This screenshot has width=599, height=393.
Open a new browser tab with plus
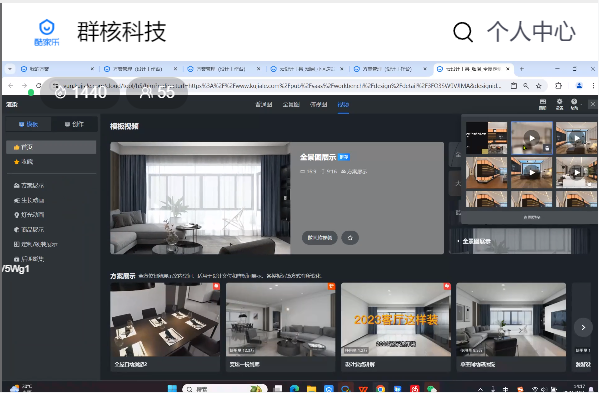tap(521, 69)
